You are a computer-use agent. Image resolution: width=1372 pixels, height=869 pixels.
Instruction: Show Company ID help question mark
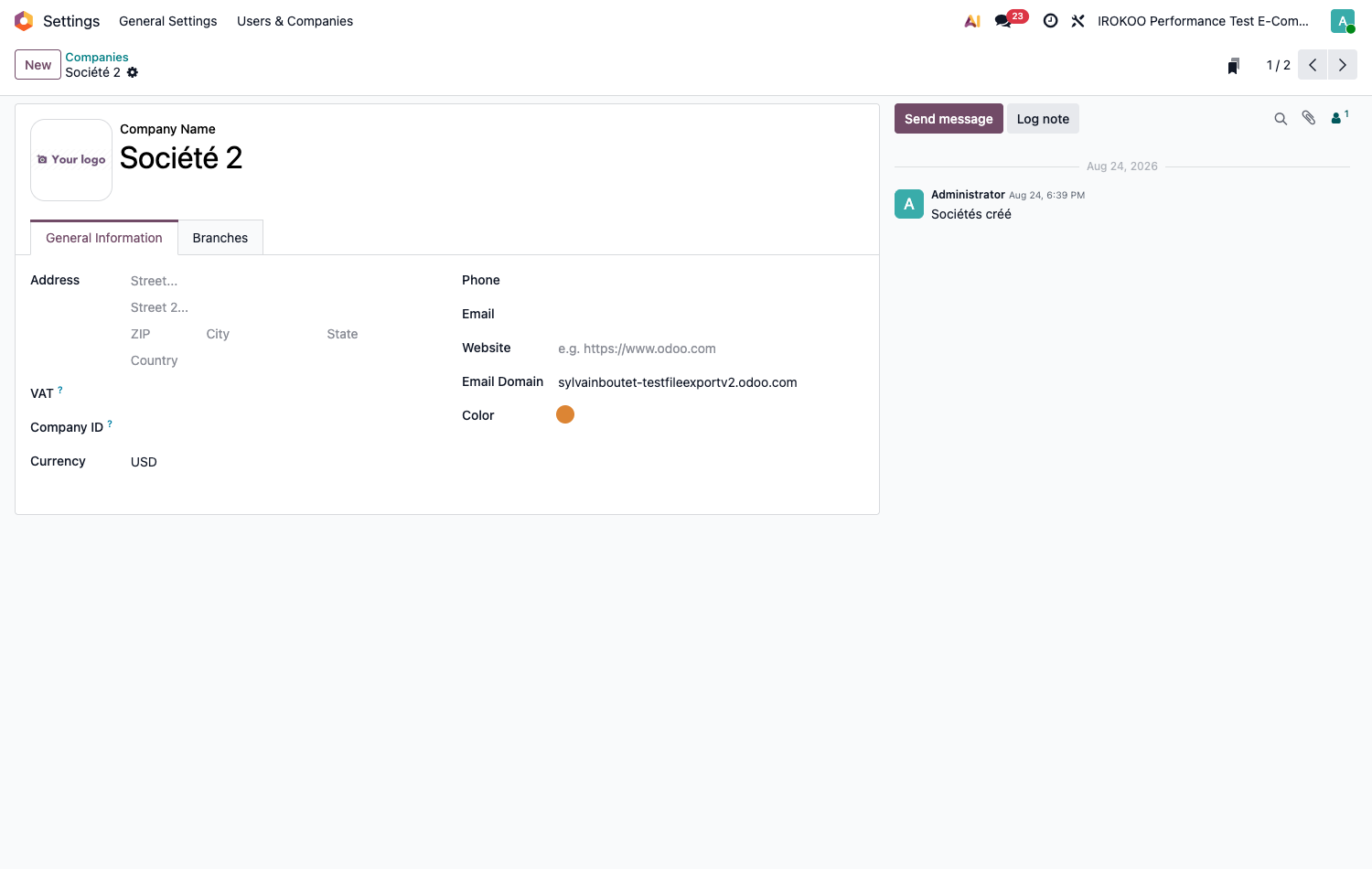coord(110,424)
